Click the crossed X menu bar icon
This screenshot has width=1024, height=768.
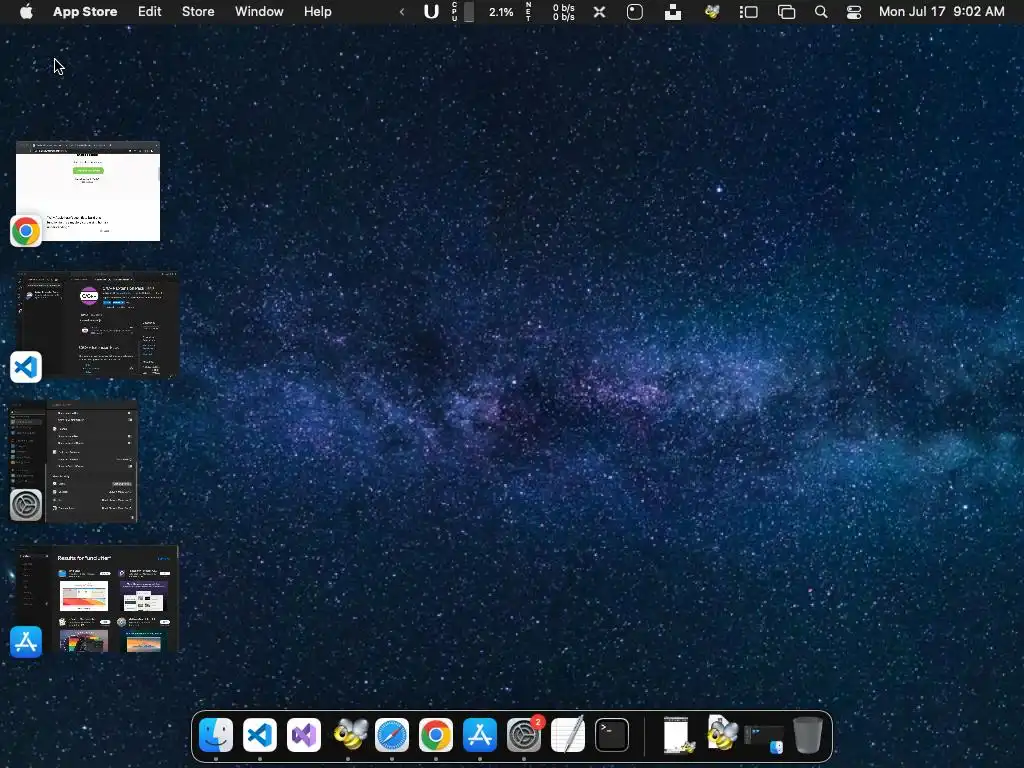[600, 11]
